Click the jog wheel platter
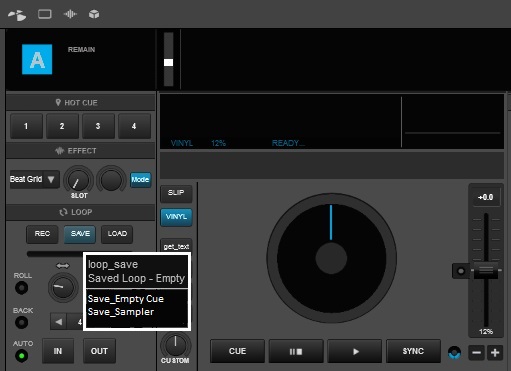Viewport: 511px width, 371px height. tap(331, 258)
